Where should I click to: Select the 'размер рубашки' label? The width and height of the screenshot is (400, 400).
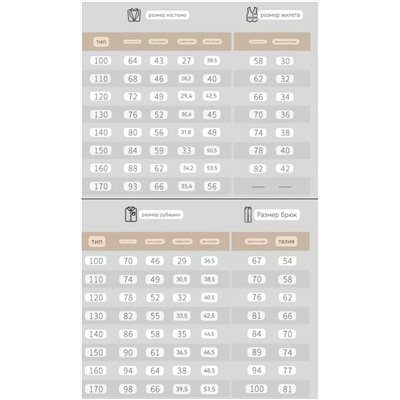click(x=161, y=215)
